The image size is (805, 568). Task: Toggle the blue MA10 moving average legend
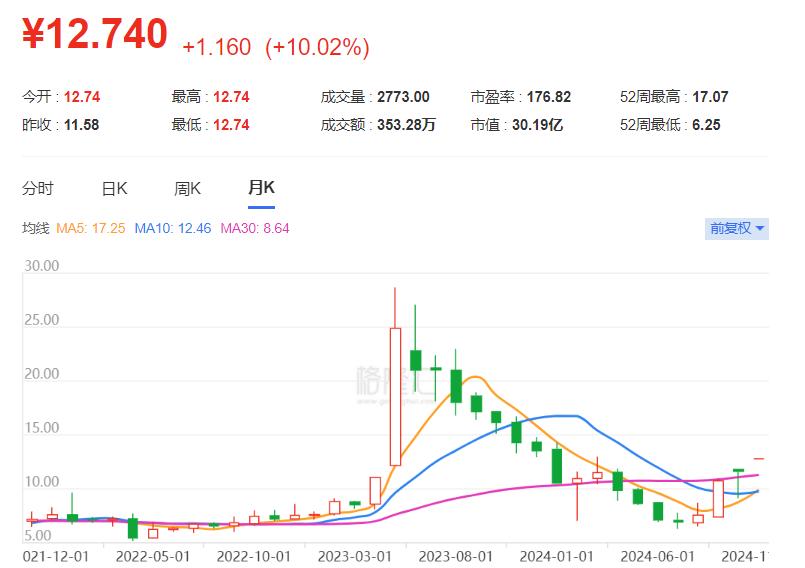point(172,229)
